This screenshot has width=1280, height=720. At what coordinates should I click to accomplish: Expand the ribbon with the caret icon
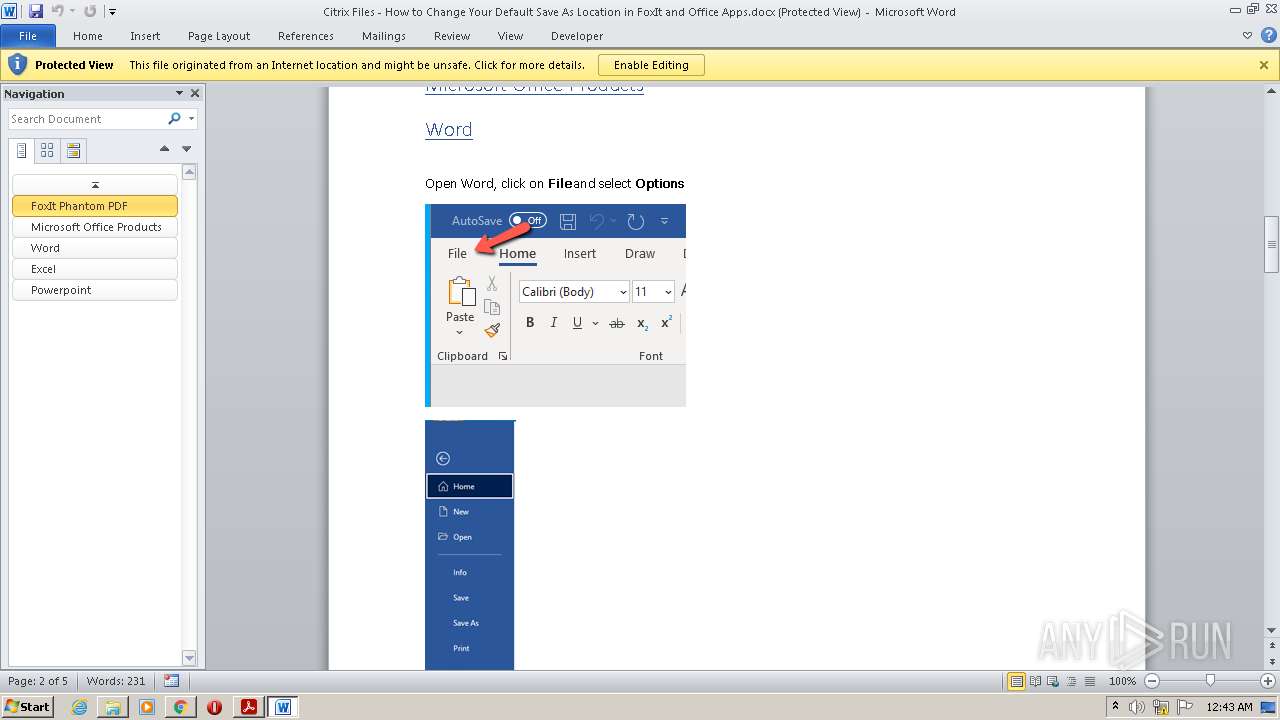pyautogui.click(x=1247, y=35)
